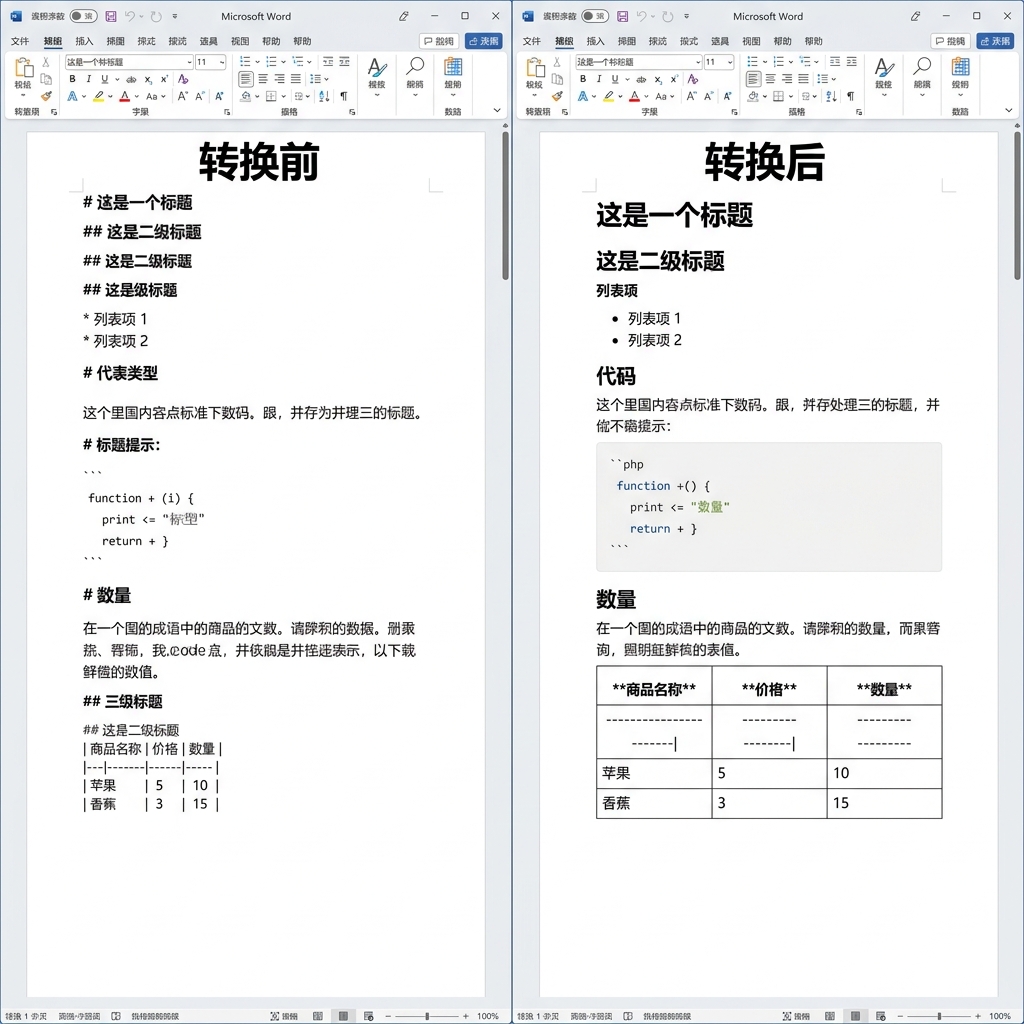
Task: Click Italic in the 转换前 window
Action: point(88,79)
